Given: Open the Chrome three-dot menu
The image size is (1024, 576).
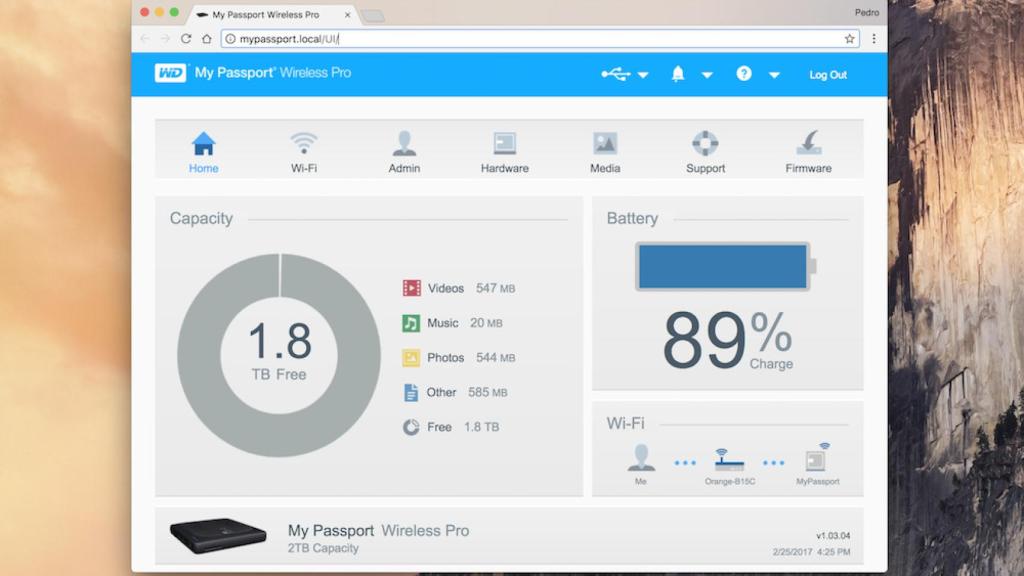Looking at the screenshot, I should [876, 38].
